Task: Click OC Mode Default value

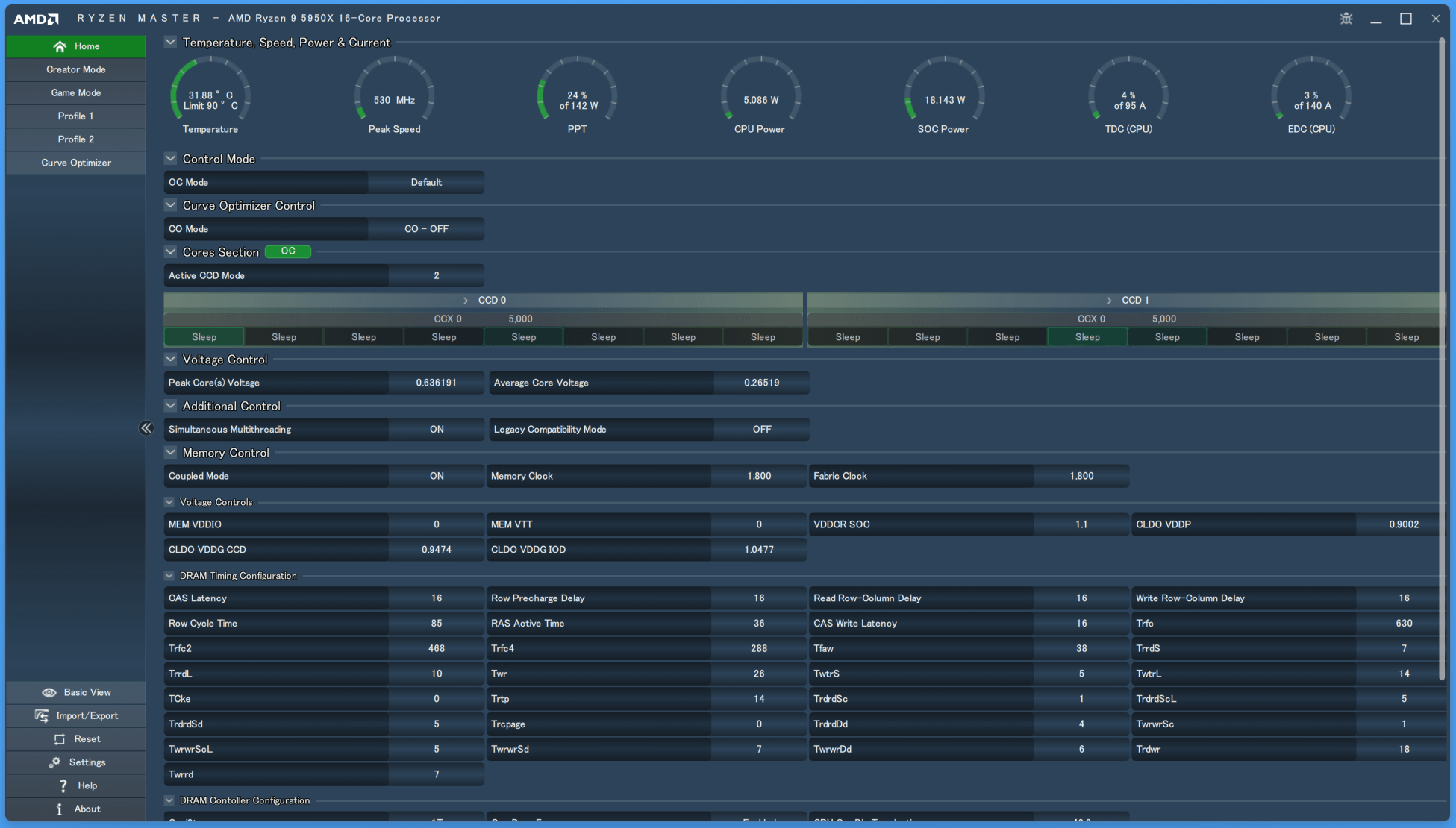Action: (426, 182)
